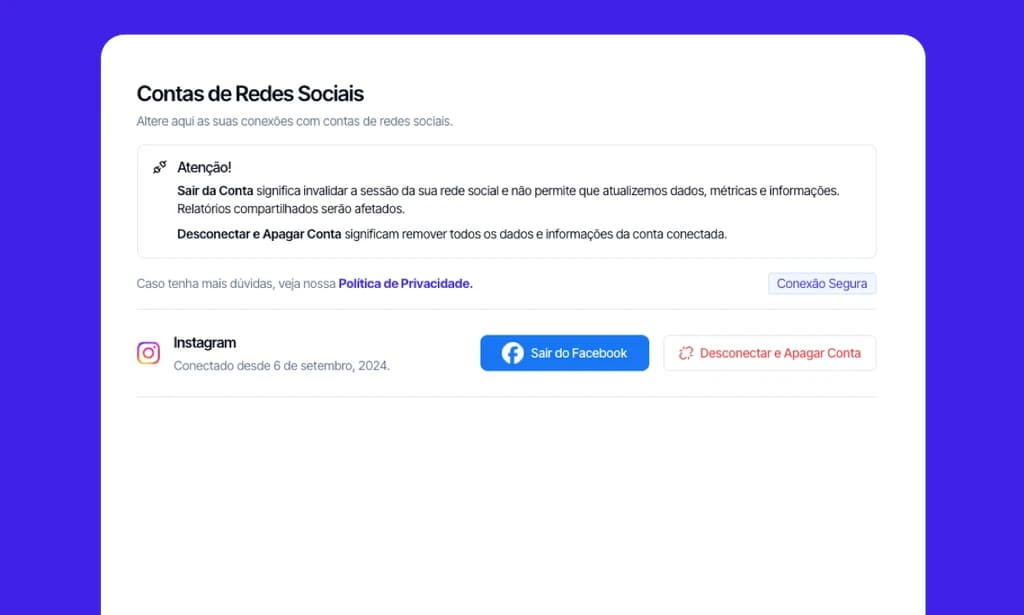Click the Atenção! notice title
The height and width of the screenshot is (615, 1024).
(204, 167)
